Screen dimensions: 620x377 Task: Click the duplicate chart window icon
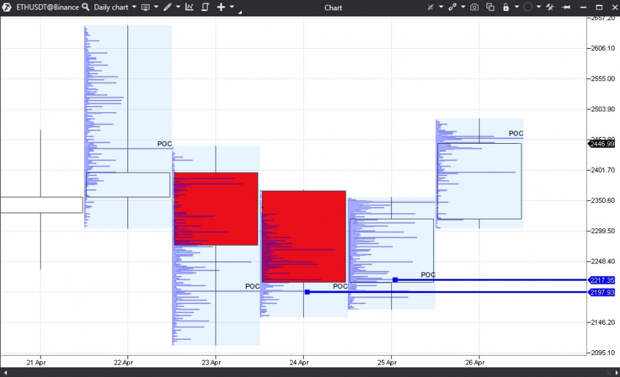[x=490, y=7]
